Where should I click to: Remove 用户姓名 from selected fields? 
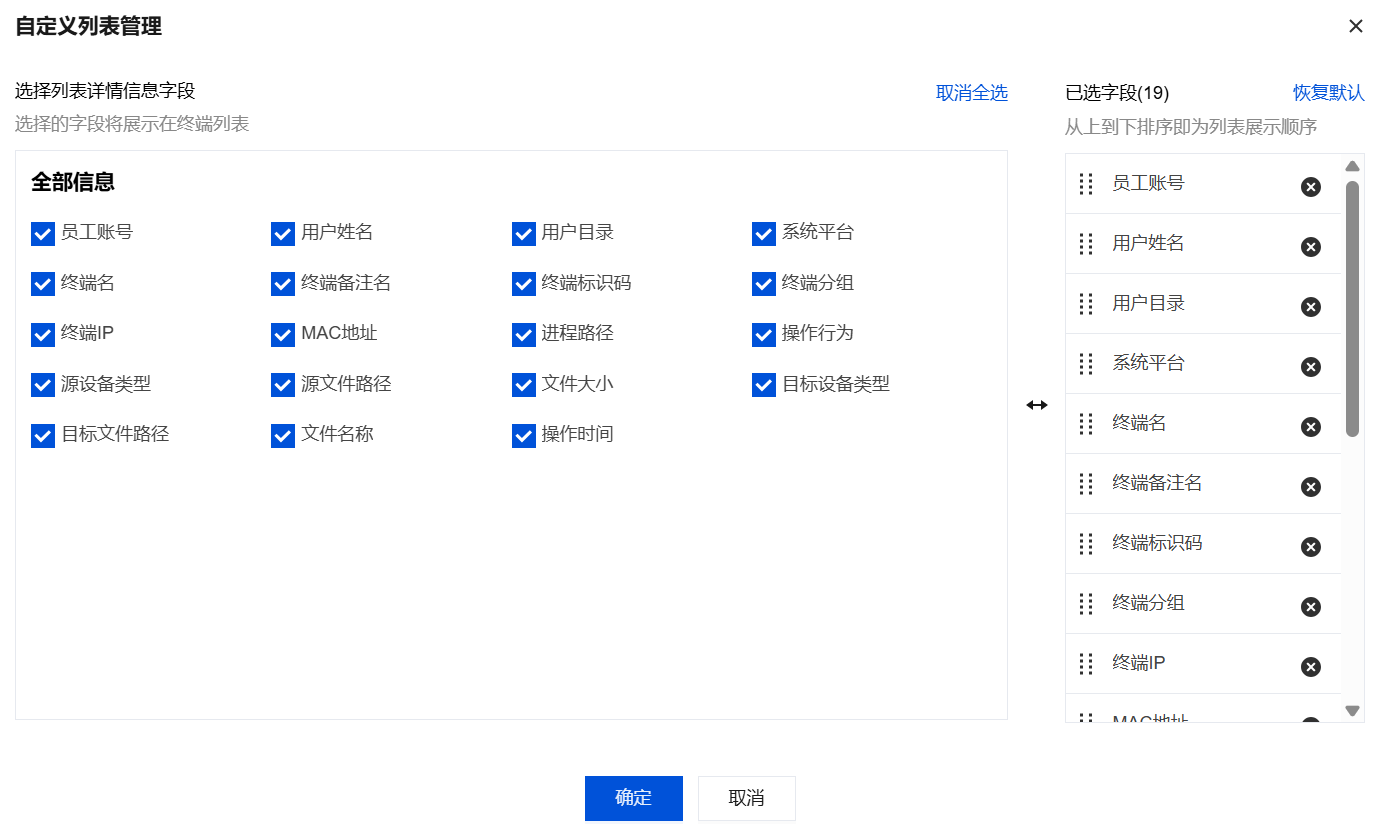(1310, 247)
